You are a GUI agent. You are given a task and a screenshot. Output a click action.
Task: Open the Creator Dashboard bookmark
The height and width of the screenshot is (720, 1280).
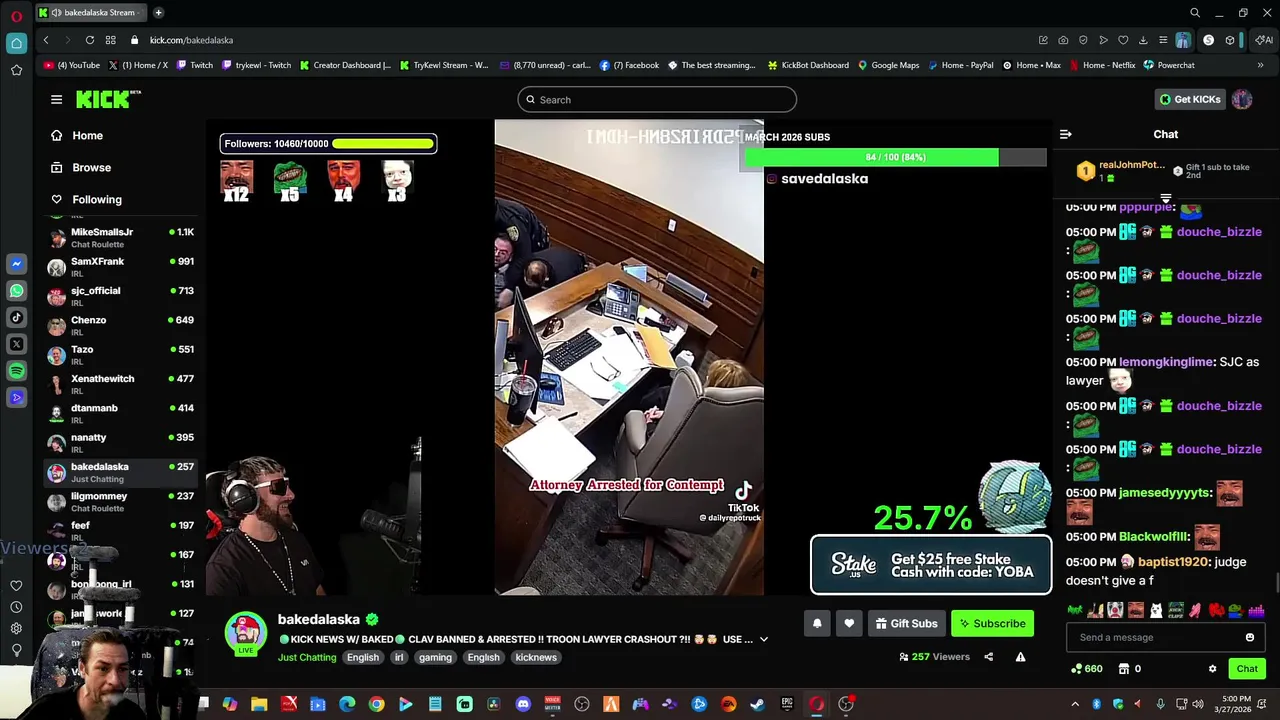345,65
